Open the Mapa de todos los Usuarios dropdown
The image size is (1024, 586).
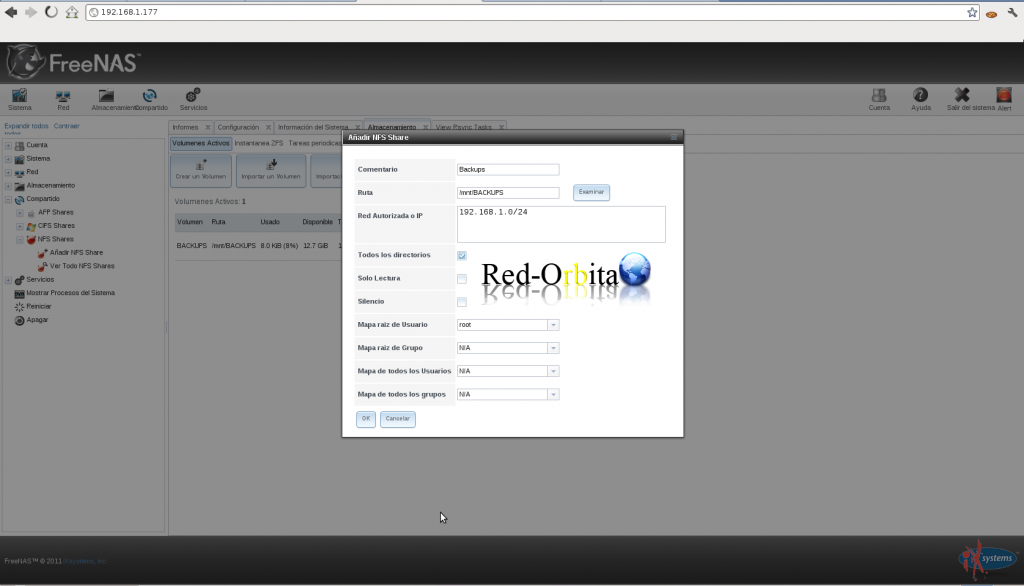pyautogui.click(x=553, y=371)
